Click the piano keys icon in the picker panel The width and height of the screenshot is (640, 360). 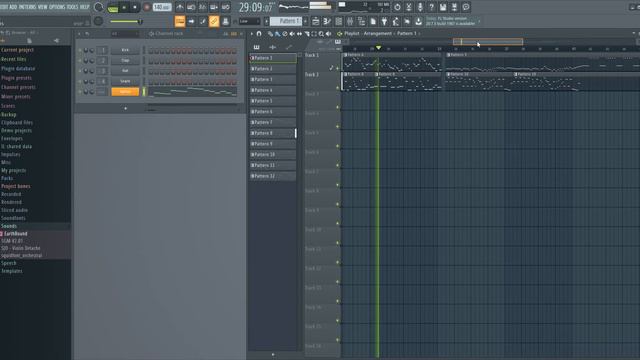(256, 47)
